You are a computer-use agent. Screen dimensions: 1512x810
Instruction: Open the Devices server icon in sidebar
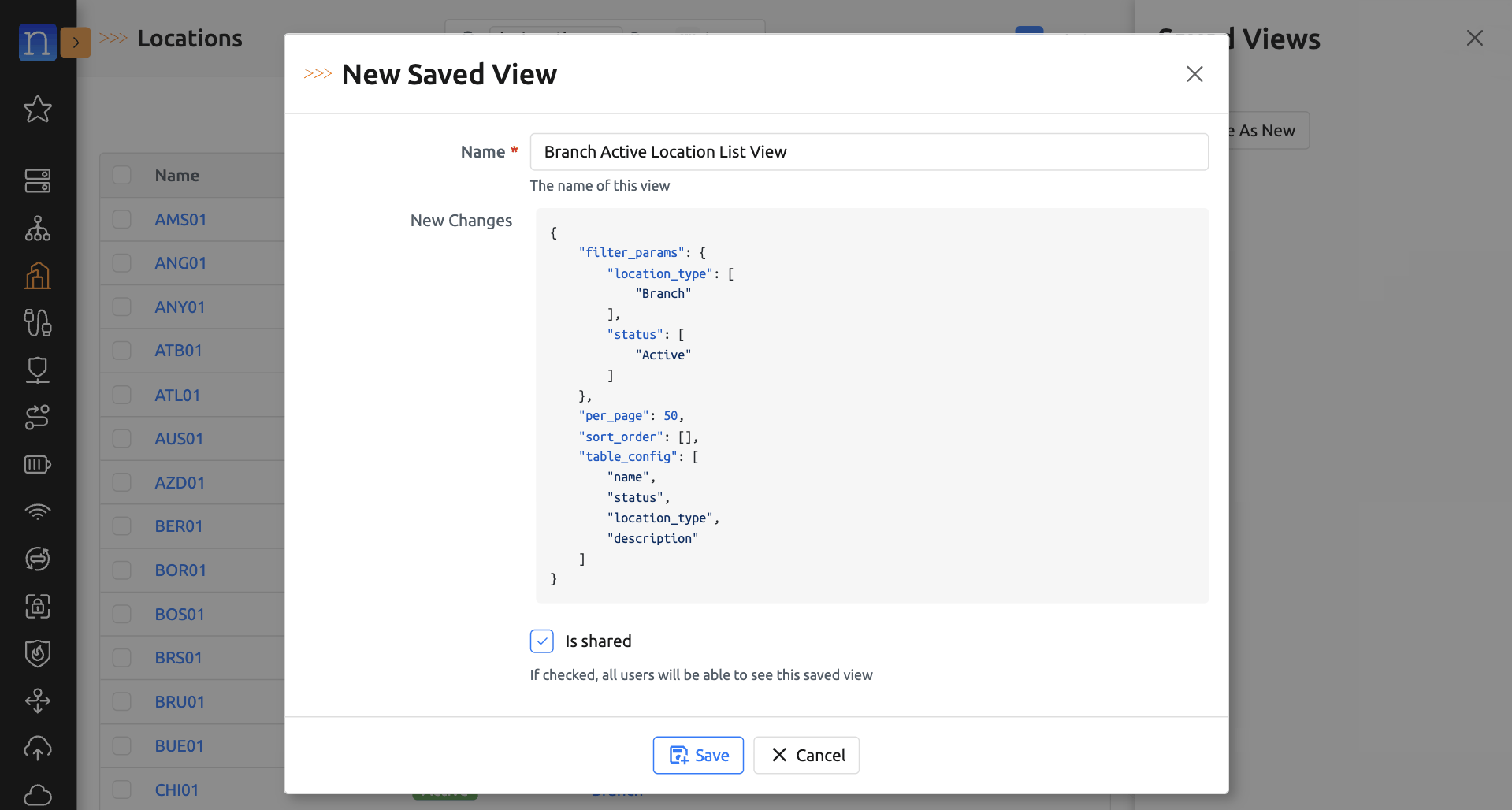(x=37, y=180)
